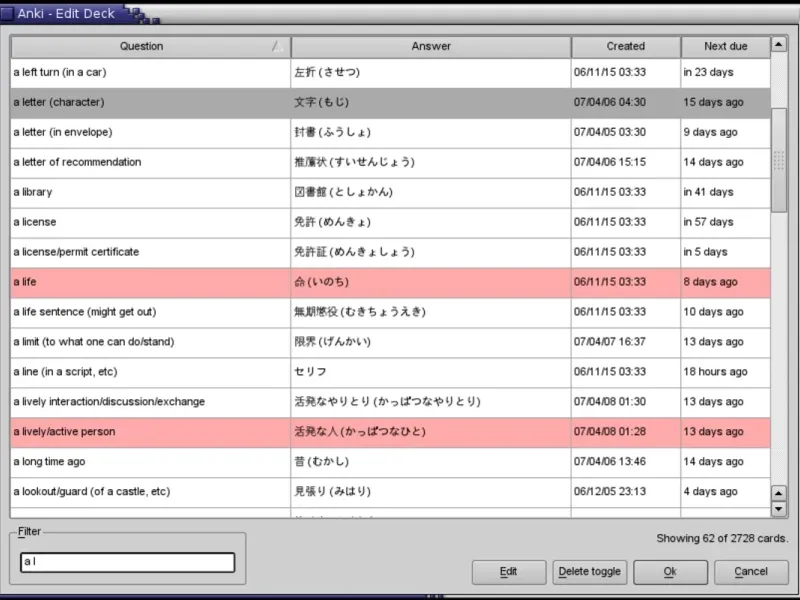Click the 'in 23 days' due cell
The height and width of the screenshot is (600, 800).
(726, 72)
